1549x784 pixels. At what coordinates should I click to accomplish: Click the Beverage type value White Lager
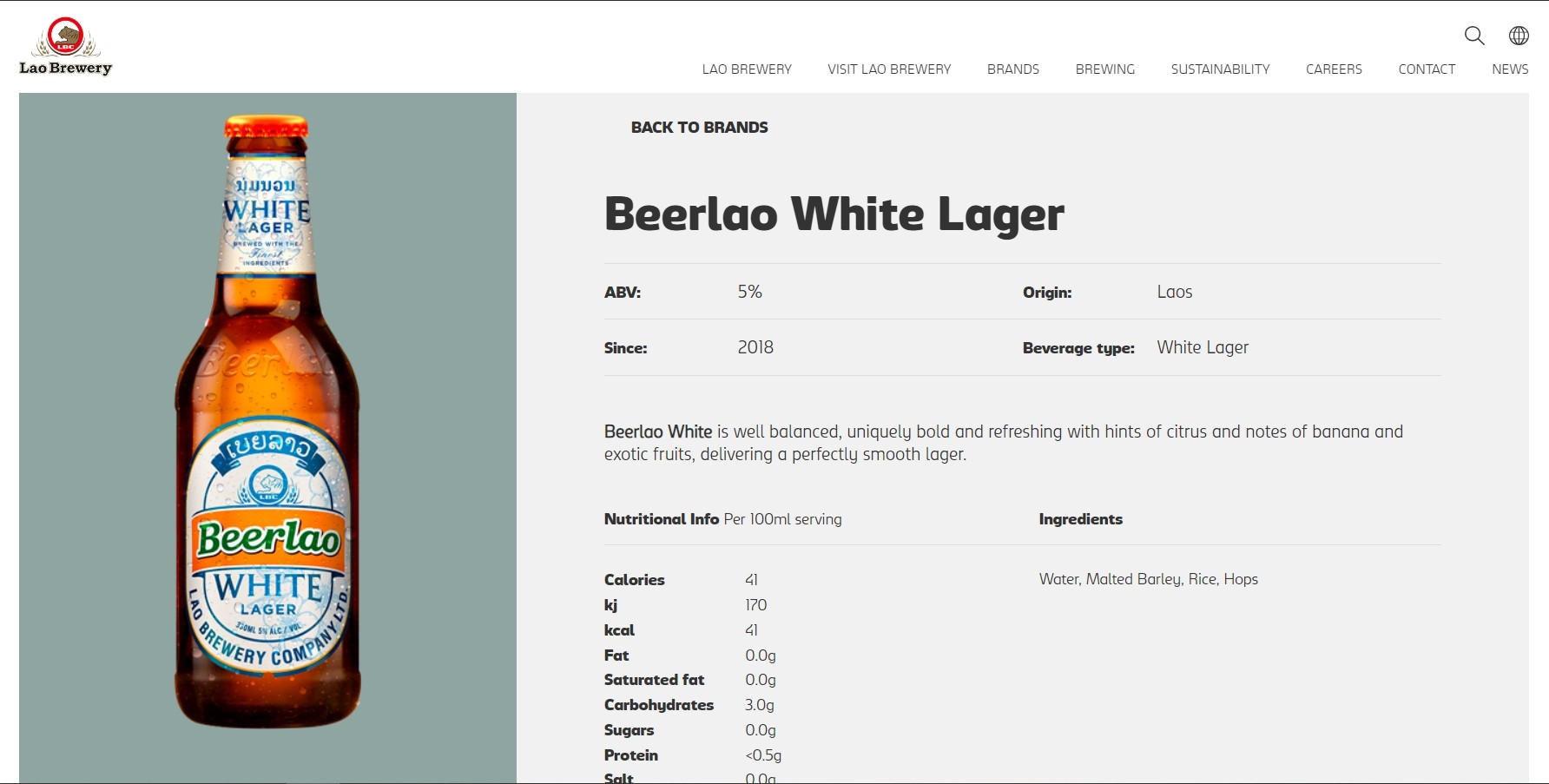pos(1203,348)
